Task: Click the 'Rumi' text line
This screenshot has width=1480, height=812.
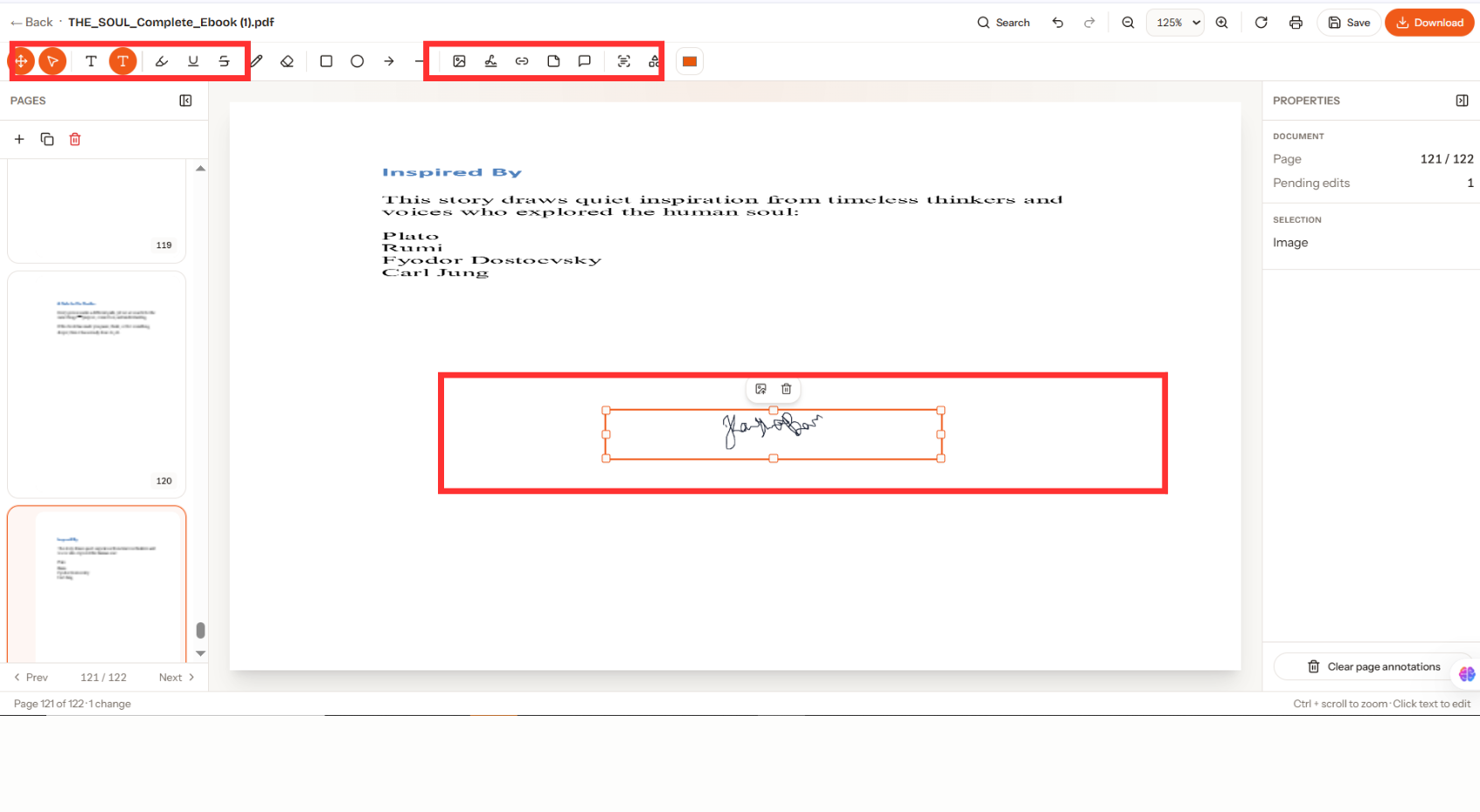Action: point(413,248)
